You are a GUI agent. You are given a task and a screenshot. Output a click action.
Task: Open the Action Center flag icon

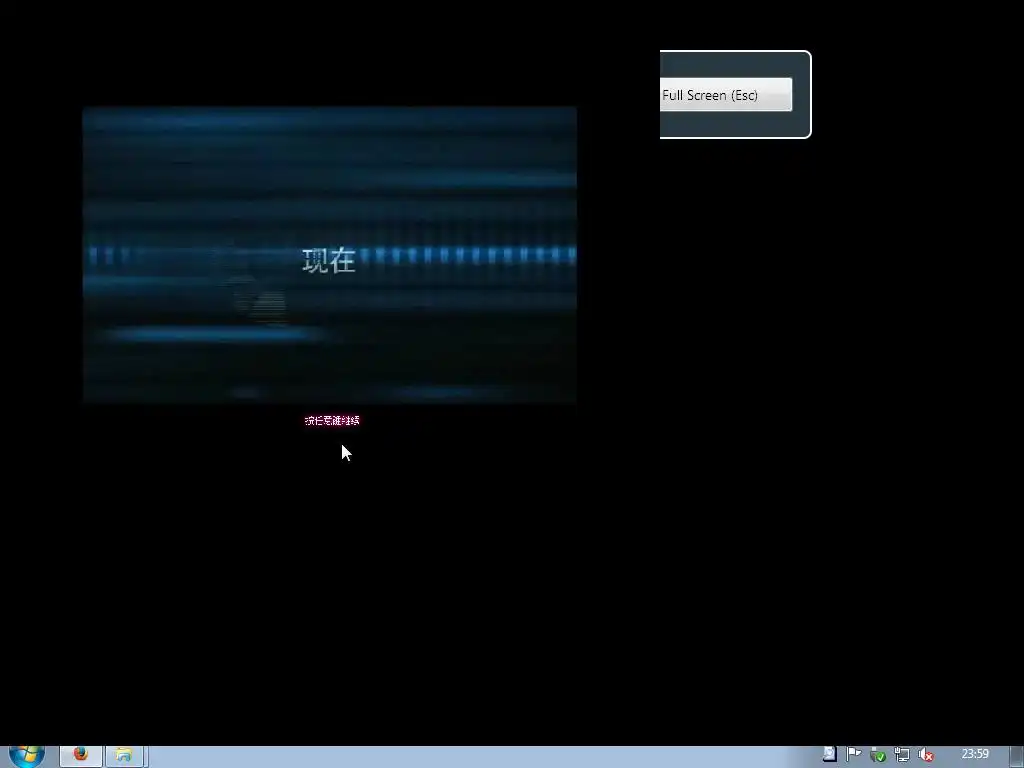854,754
